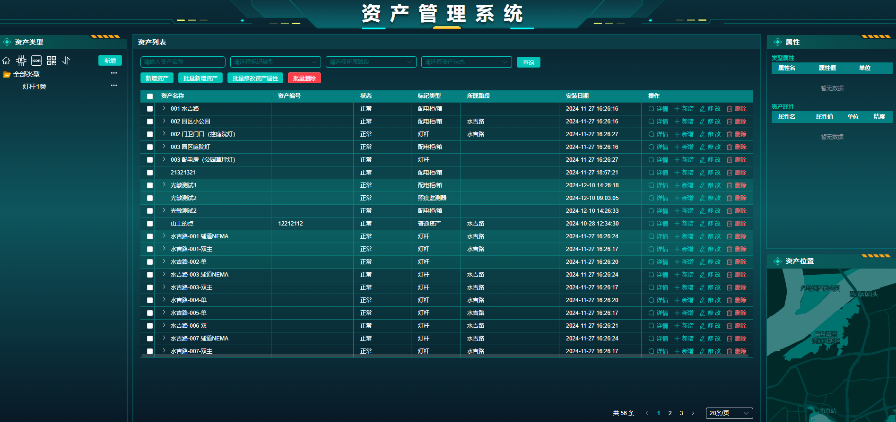Open the page size dropdown at bottom
Viewport: 896px width, 422px height.
[x=729, y=412]
